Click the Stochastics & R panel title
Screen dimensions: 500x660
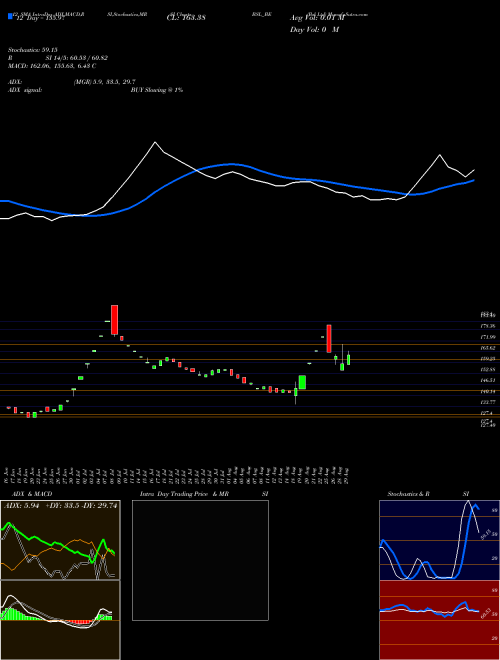[409, 494]
